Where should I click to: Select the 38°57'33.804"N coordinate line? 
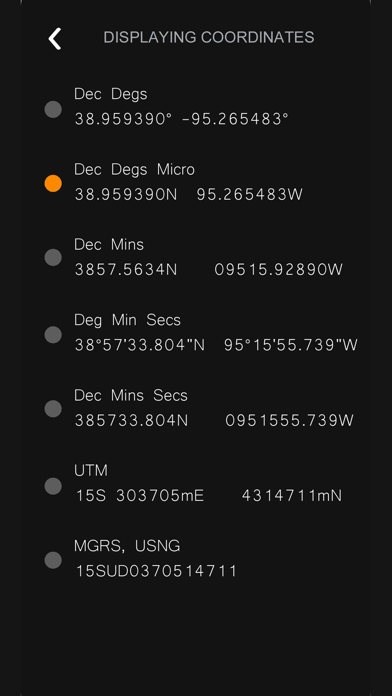[216, 345]
